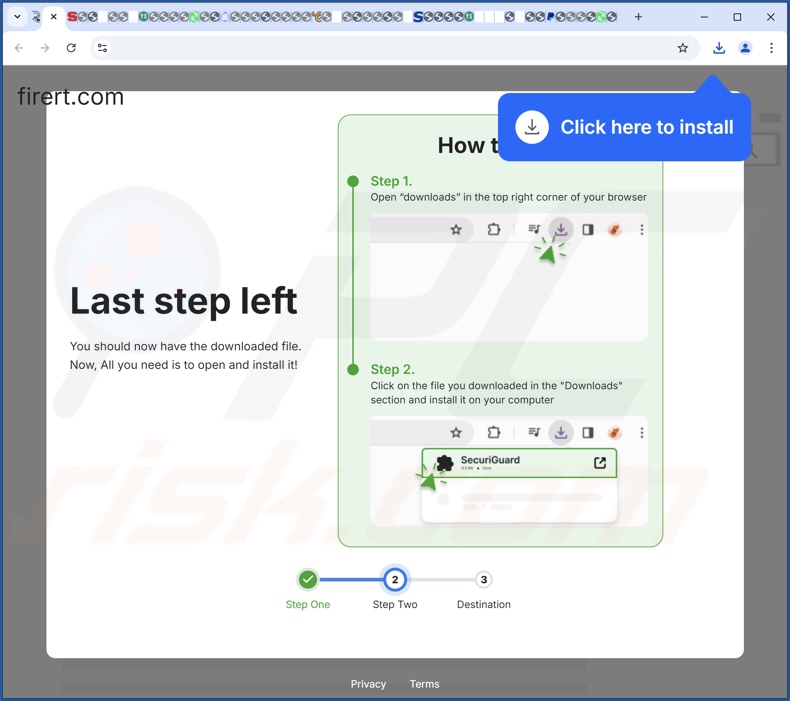Click media control icon in Step 1 illustration
This screenshot has height=701, width=790.
tap(534, 230)
